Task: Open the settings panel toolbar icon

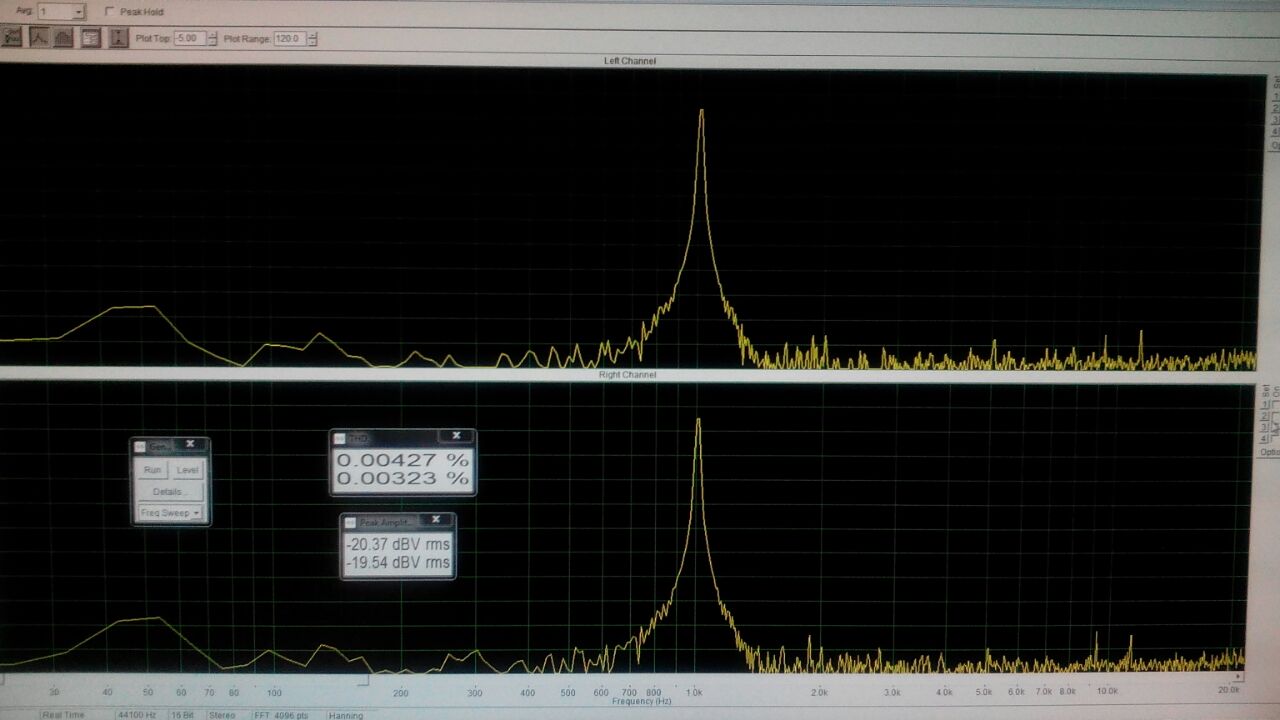Action: click(91, 38)
